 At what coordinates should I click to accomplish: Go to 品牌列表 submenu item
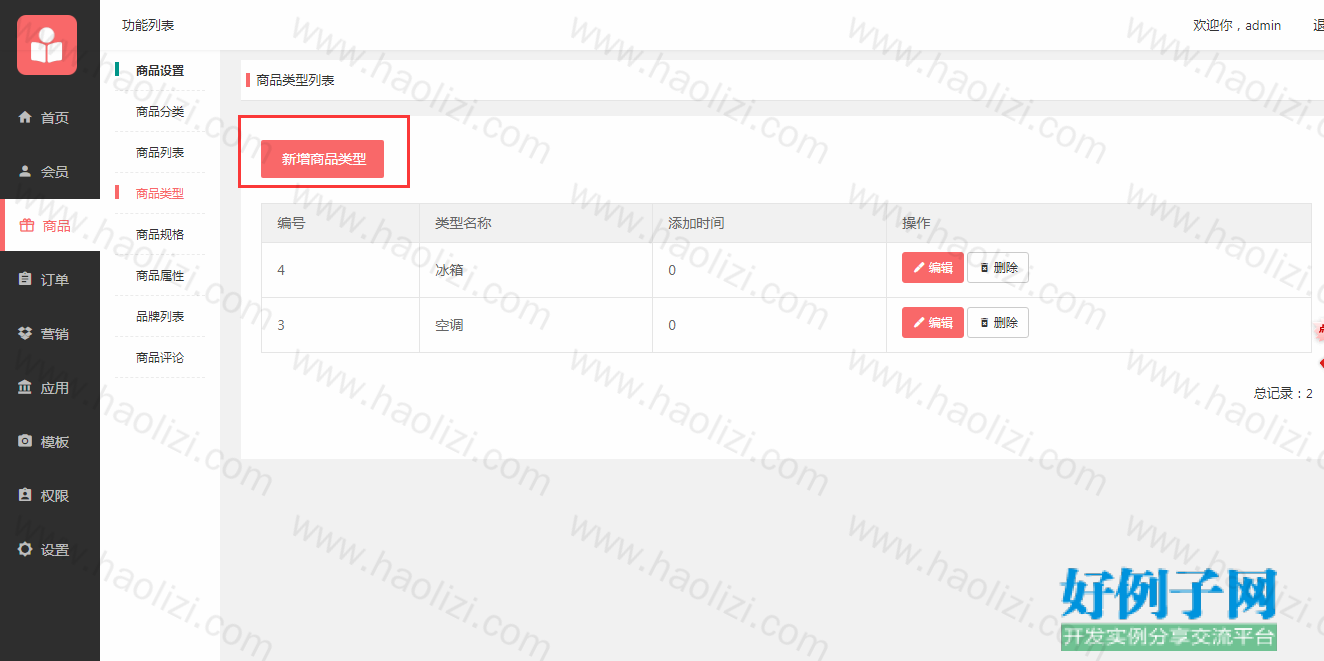160,317
